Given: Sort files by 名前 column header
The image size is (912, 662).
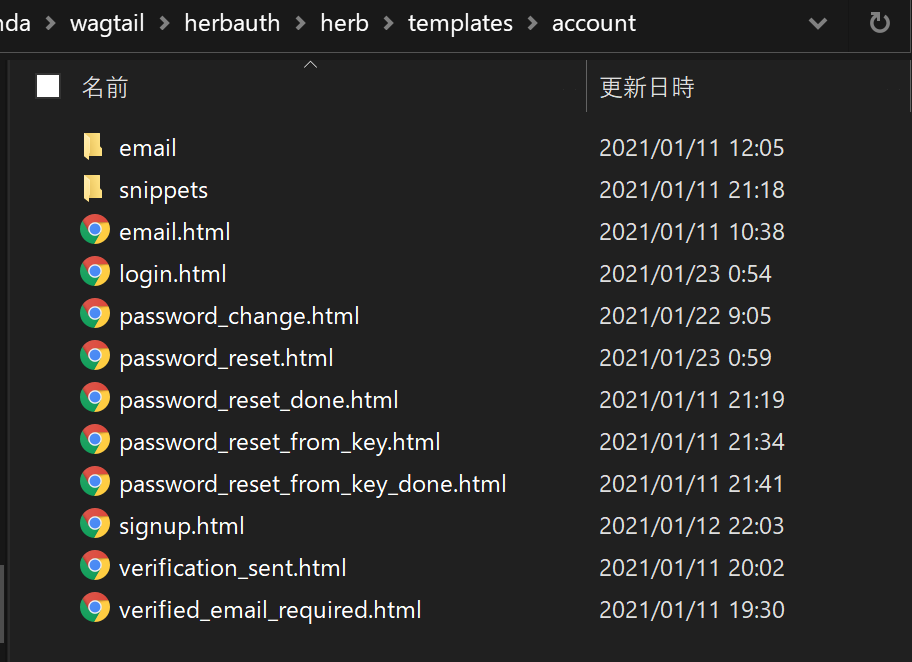Looking at the screenshot, I should point(105,87).
